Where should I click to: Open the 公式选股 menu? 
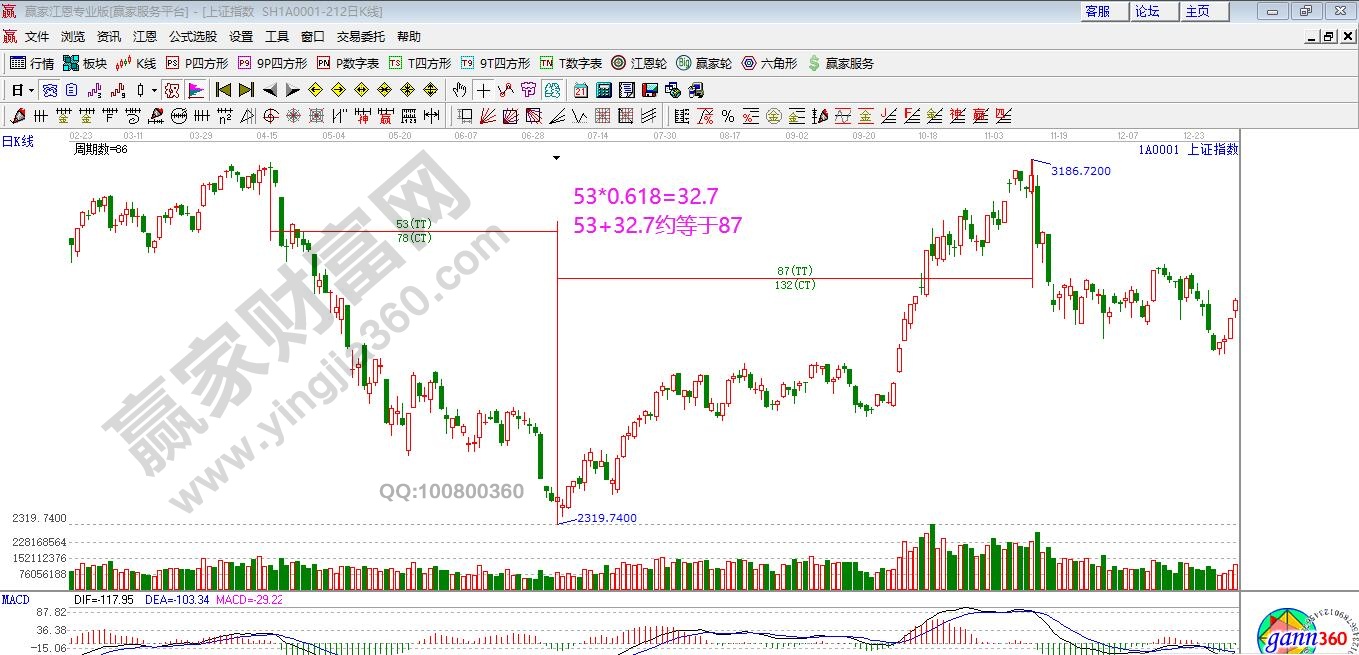(192, 37)
